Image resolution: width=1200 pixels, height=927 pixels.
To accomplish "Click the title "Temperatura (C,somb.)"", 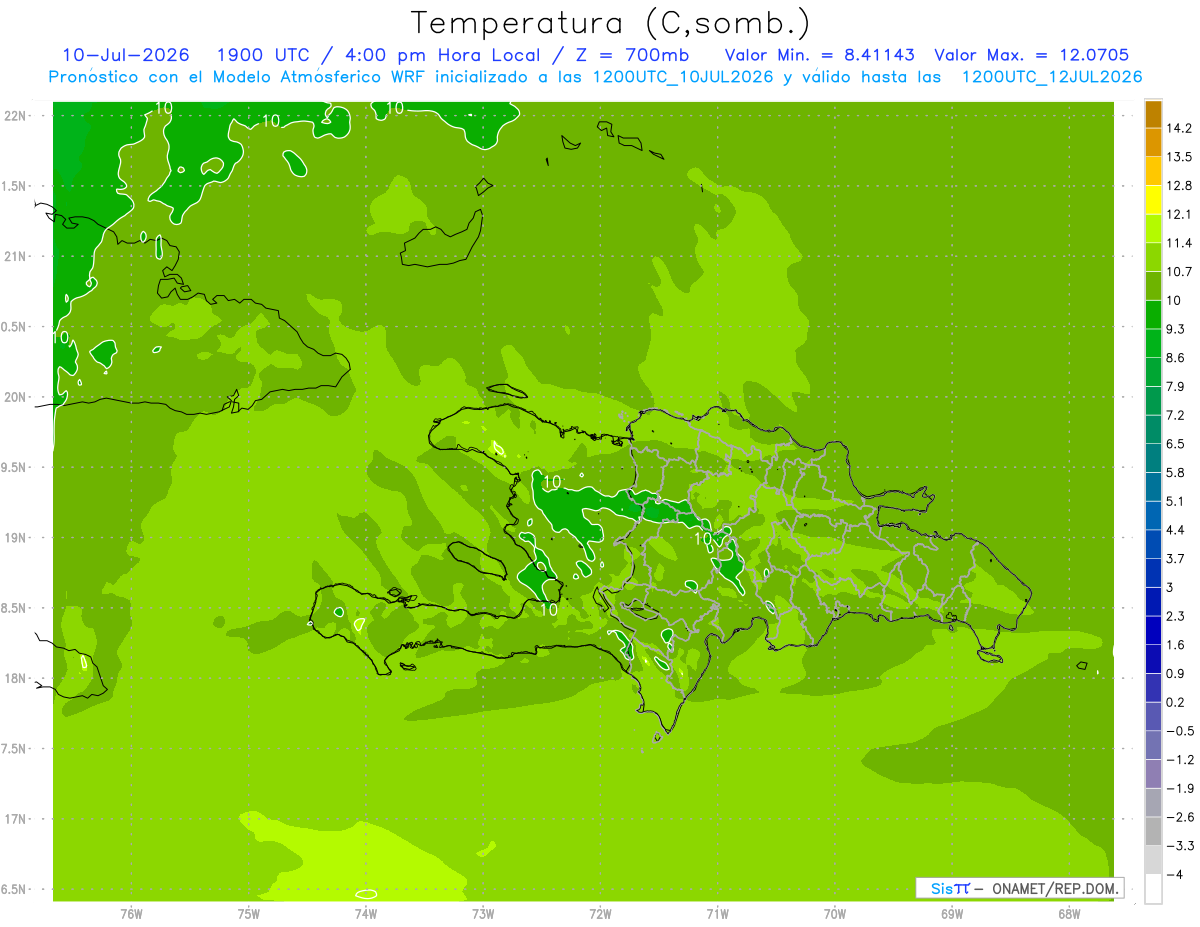I will click(x=611, y=22).
